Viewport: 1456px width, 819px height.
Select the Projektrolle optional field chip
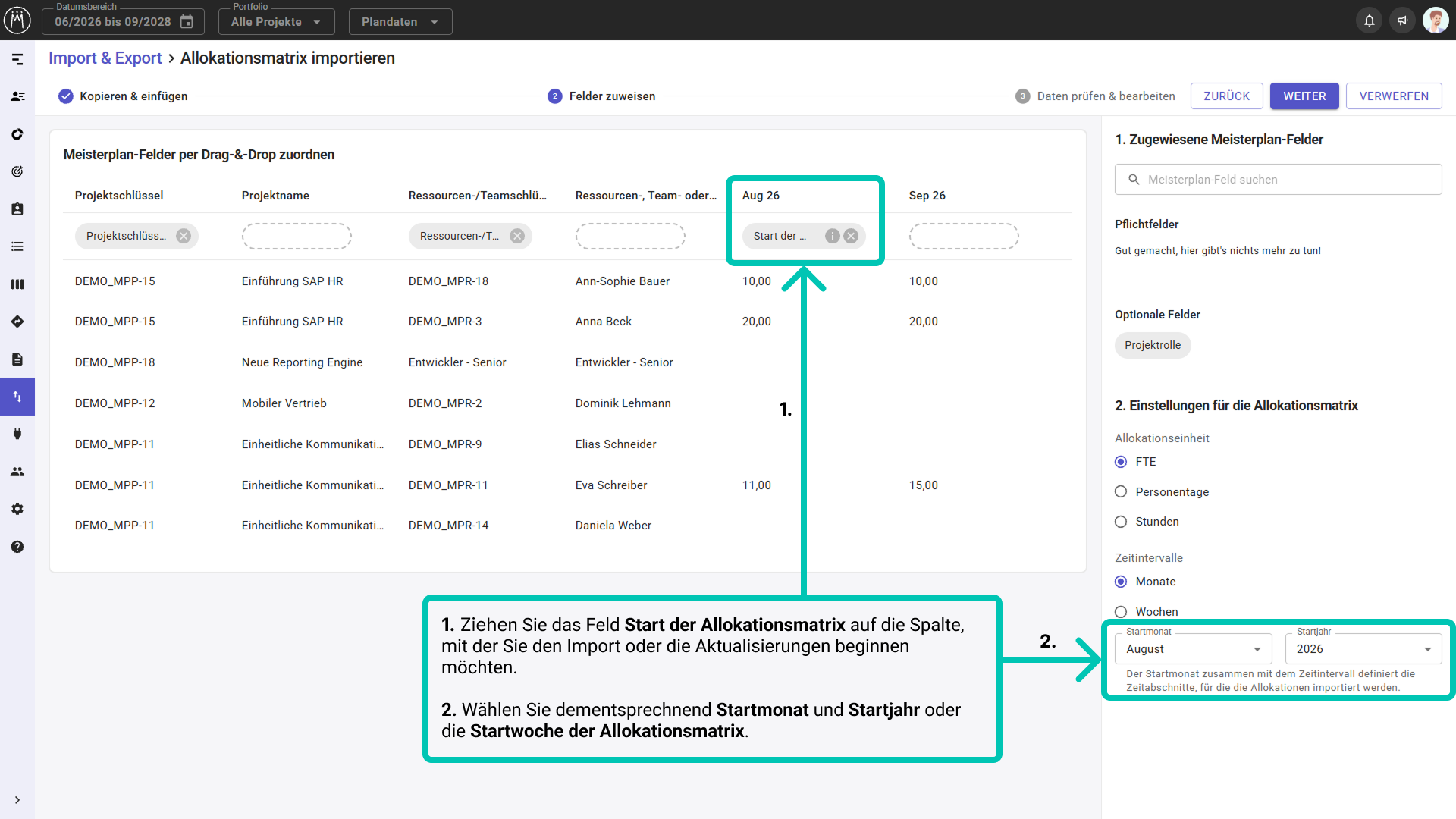1153,345
